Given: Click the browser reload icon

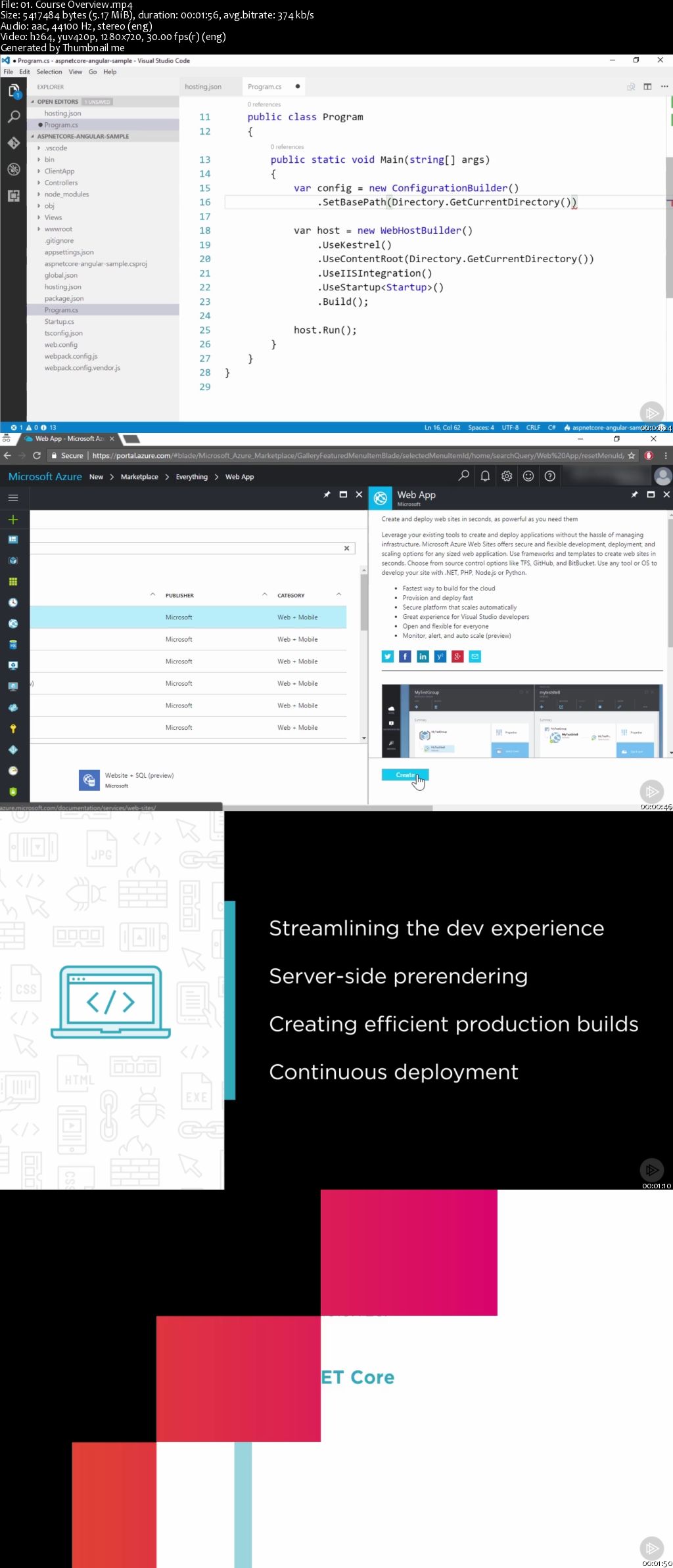Looking at the screenshot, I should click(37, 455).
